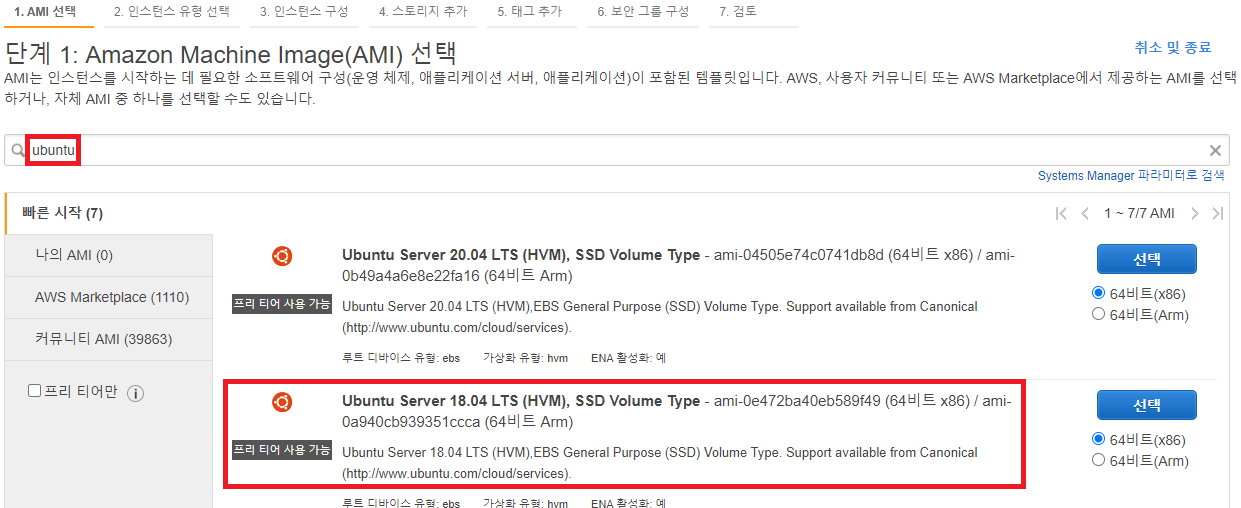Screen dimensions: 1241x508
Task: Click the 1 ~ 7/7 AMI pager text
Action: (1138, 213)
